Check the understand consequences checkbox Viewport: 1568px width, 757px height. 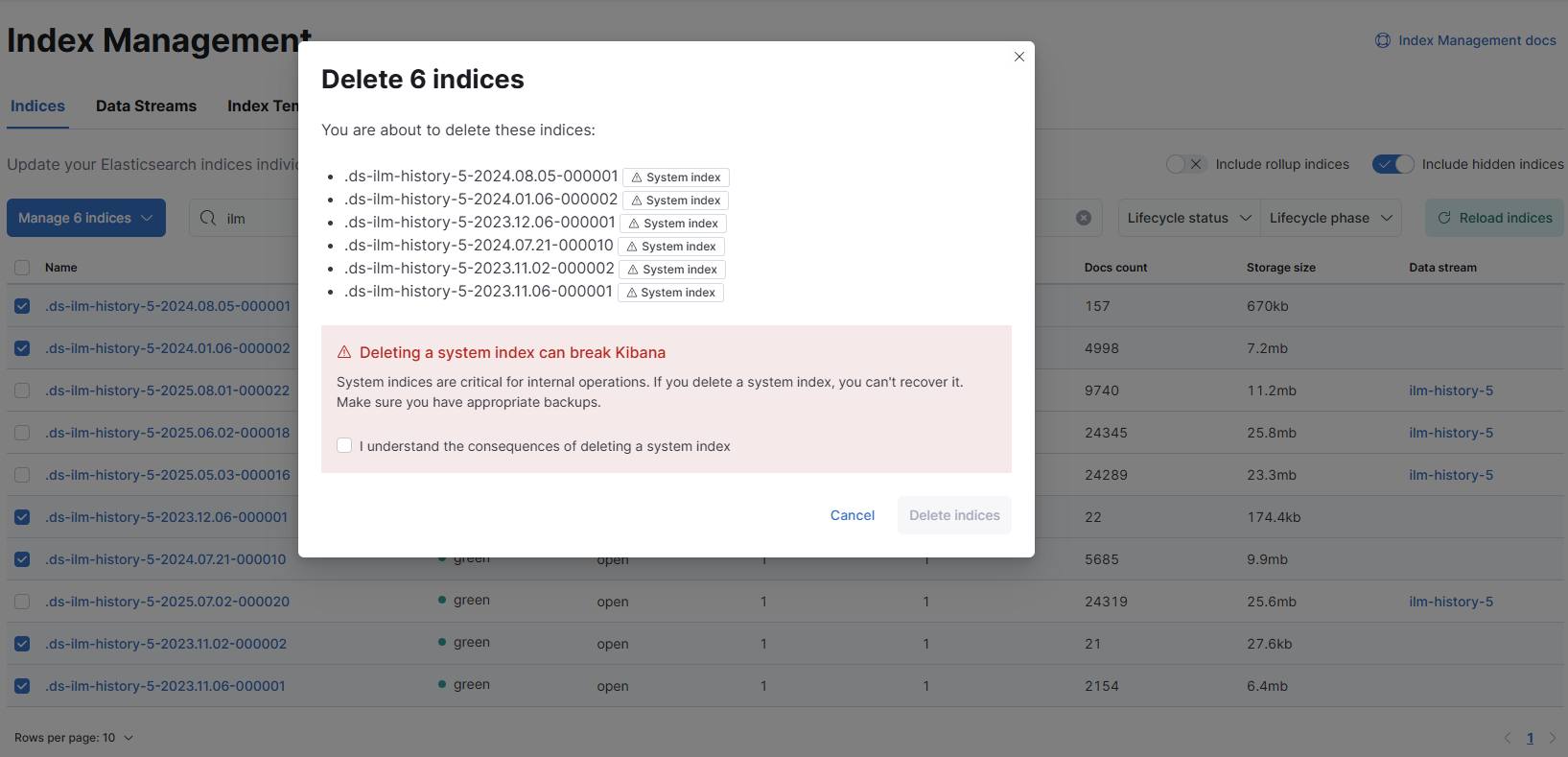(x=344, y=445)
